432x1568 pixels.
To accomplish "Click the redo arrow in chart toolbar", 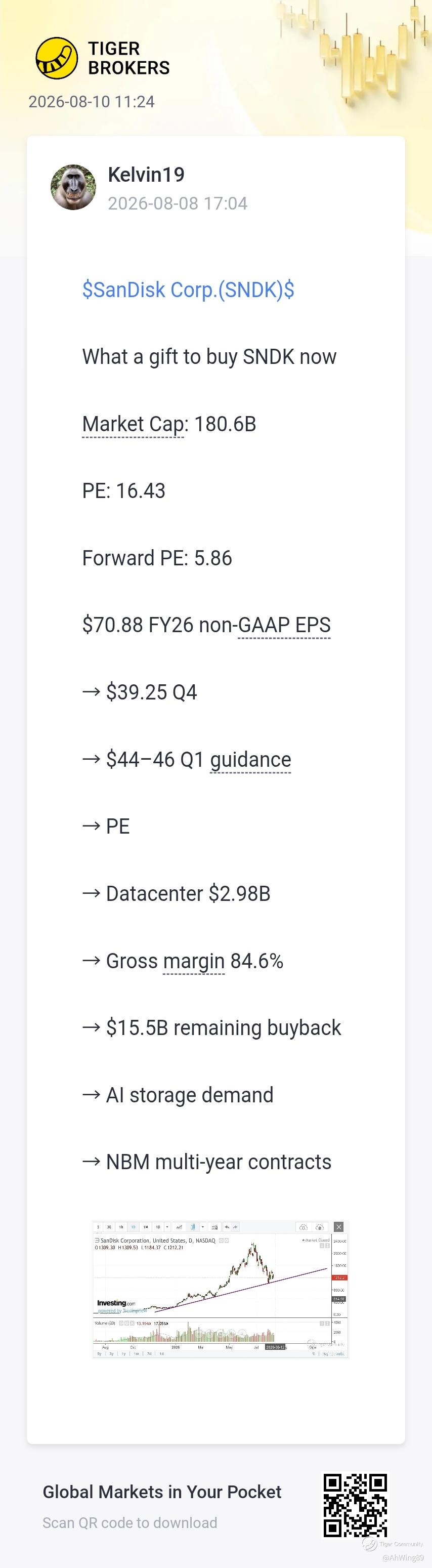I will (235, 1227).
